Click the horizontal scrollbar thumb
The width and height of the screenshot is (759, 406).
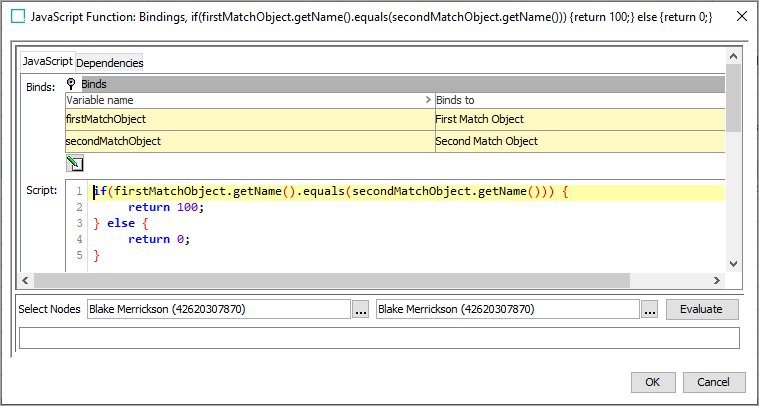coord(332,280)
